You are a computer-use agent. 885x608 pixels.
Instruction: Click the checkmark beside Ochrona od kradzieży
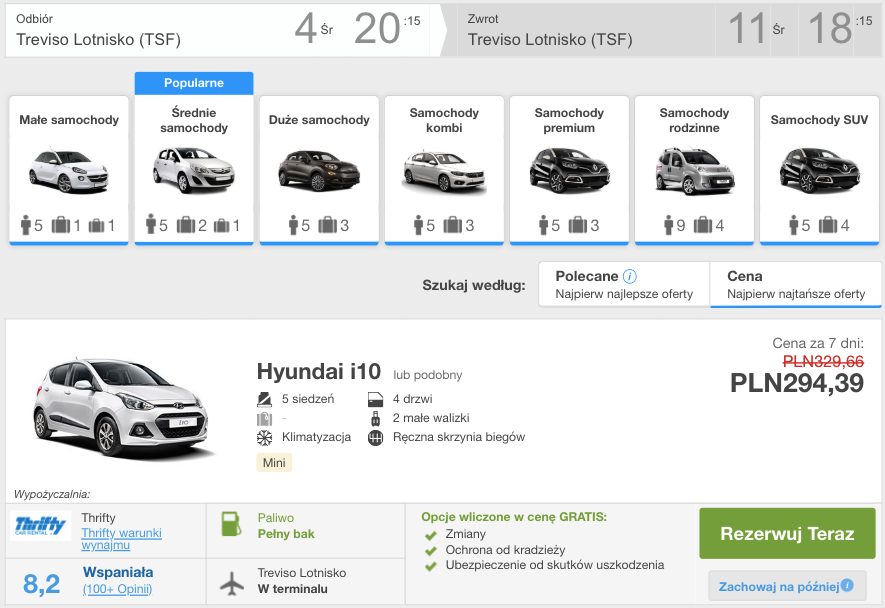[431, 551]
